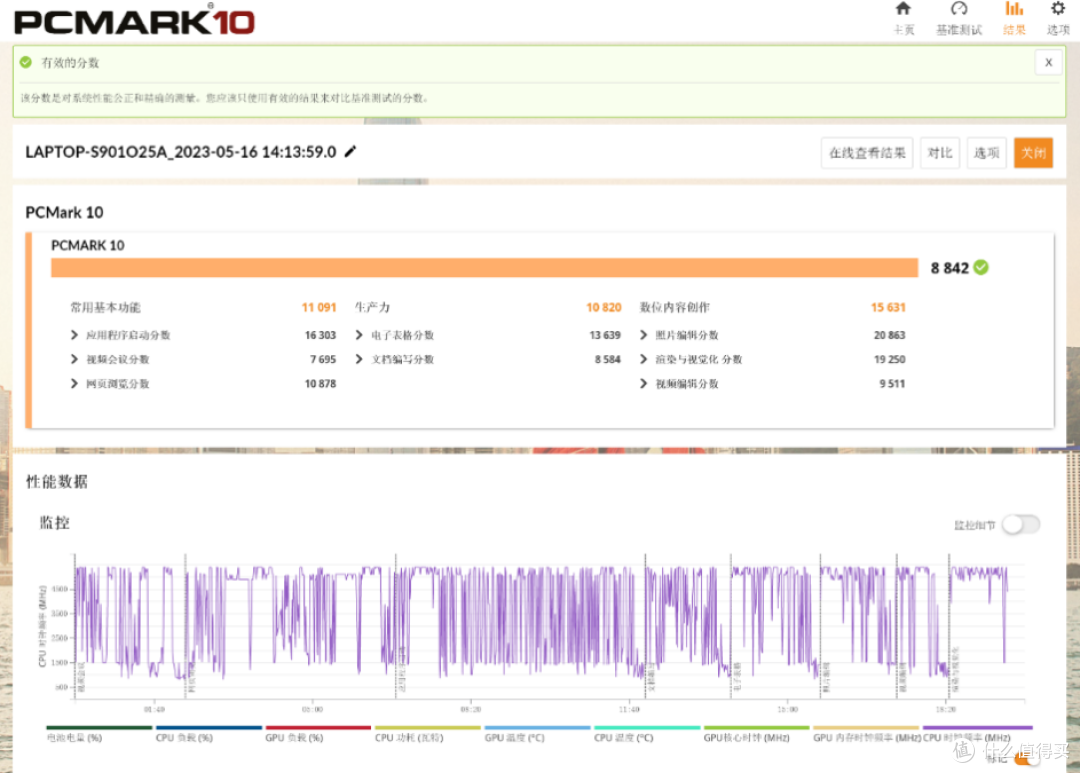Click the result name LAPTOP-S901O25A_2023-05-16 14:13:59.0
Image resolution: width=1080 pixels, height=773 pixels.
point(180,152)
